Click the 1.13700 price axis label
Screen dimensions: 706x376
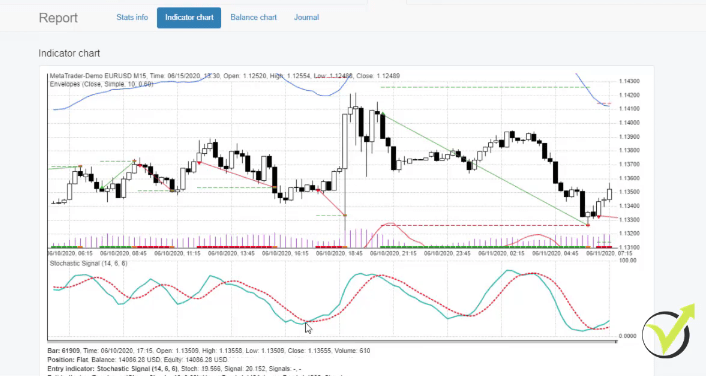pos(629,164)
